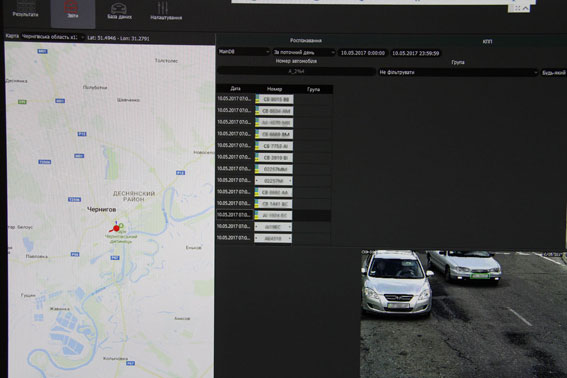The height and width of the screenshot is (378, 567).
Task: Sort by the Дата column header
Action: tap(235, 88)
